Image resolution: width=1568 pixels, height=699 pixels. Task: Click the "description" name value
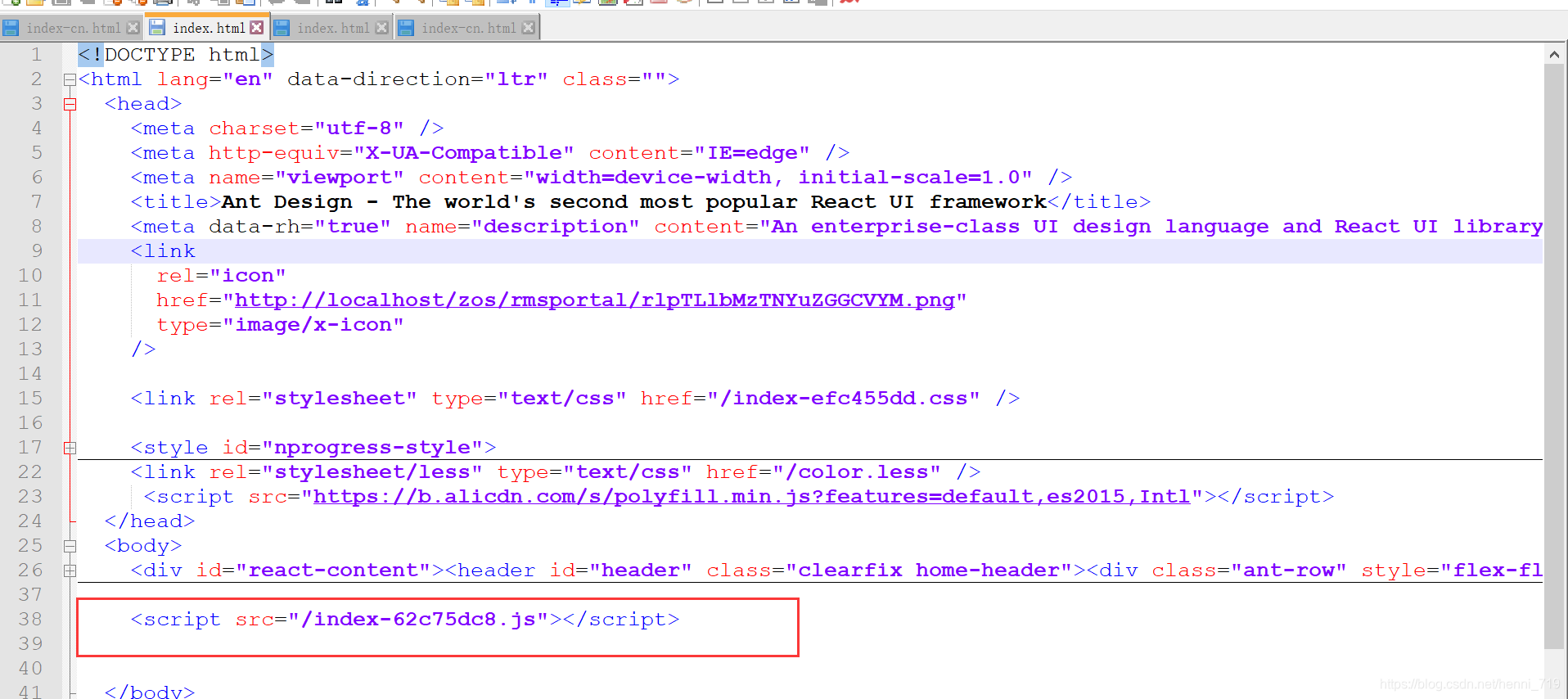click(x=556, y=227)
